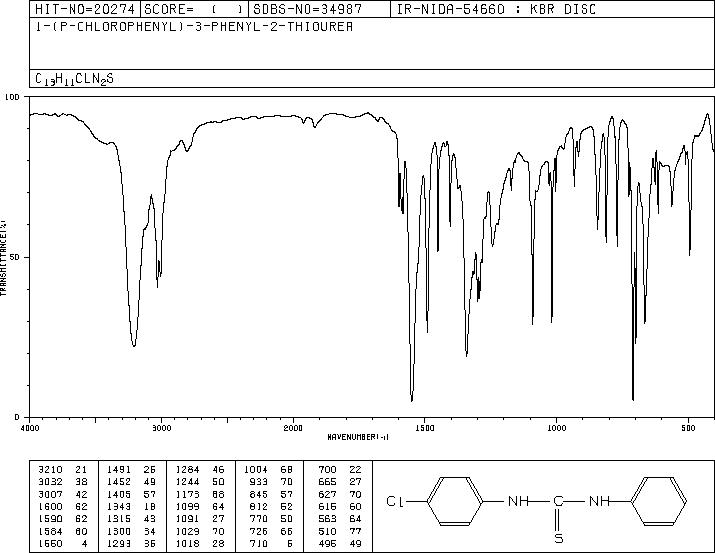
Task: Select peak table value 616
Action: tap(327, 506)
